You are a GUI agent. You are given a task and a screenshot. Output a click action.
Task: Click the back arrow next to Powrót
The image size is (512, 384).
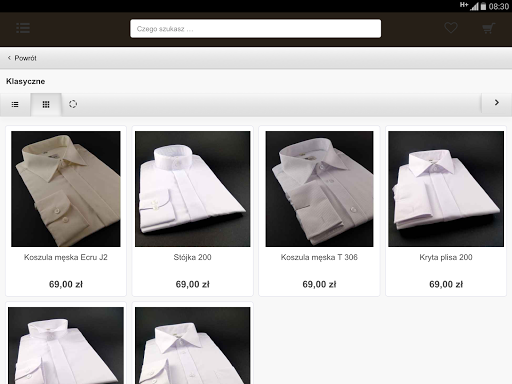pyautogui.click(x=9, y=58)
